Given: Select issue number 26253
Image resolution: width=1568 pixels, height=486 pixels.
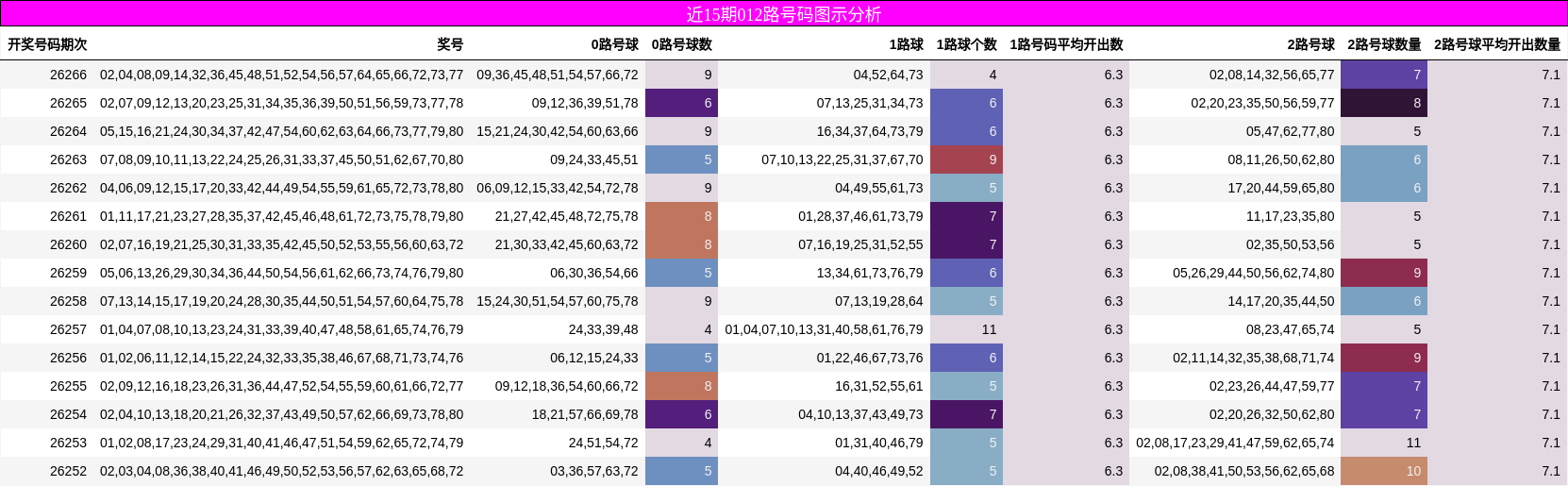Looking at the screenshot, I should (x=68, y=443).
